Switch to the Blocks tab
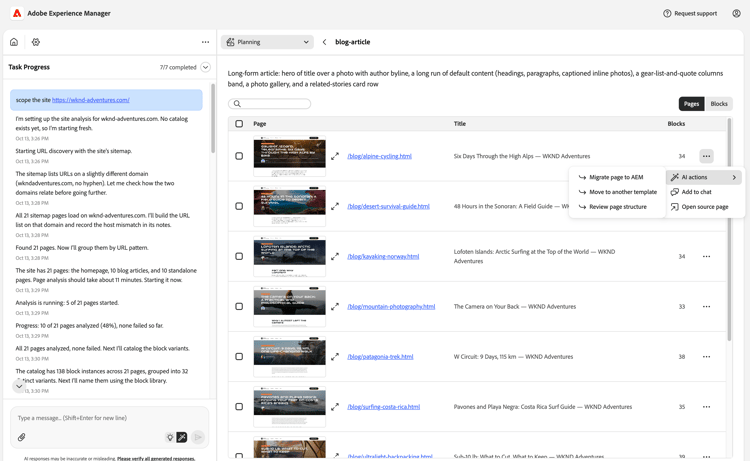 (719, 104)
